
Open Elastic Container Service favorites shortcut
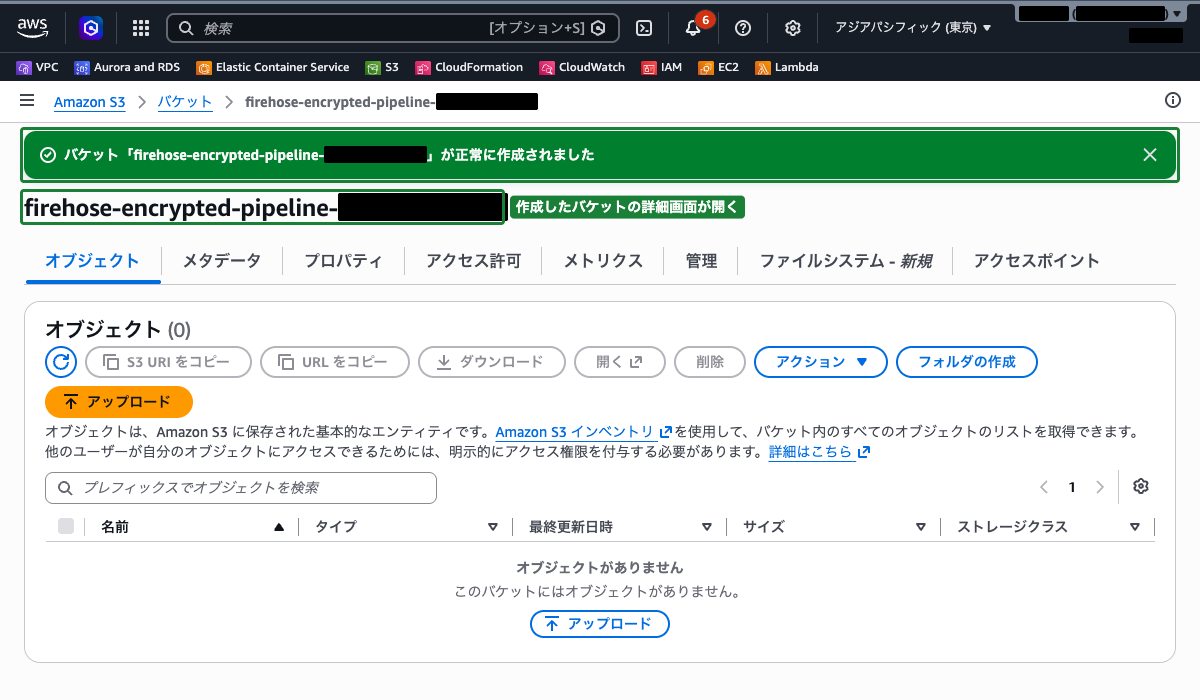coord(273,67)
